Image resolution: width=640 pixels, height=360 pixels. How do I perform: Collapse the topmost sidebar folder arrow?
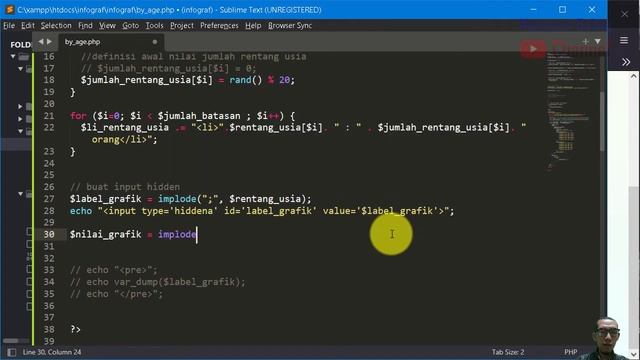13,56
